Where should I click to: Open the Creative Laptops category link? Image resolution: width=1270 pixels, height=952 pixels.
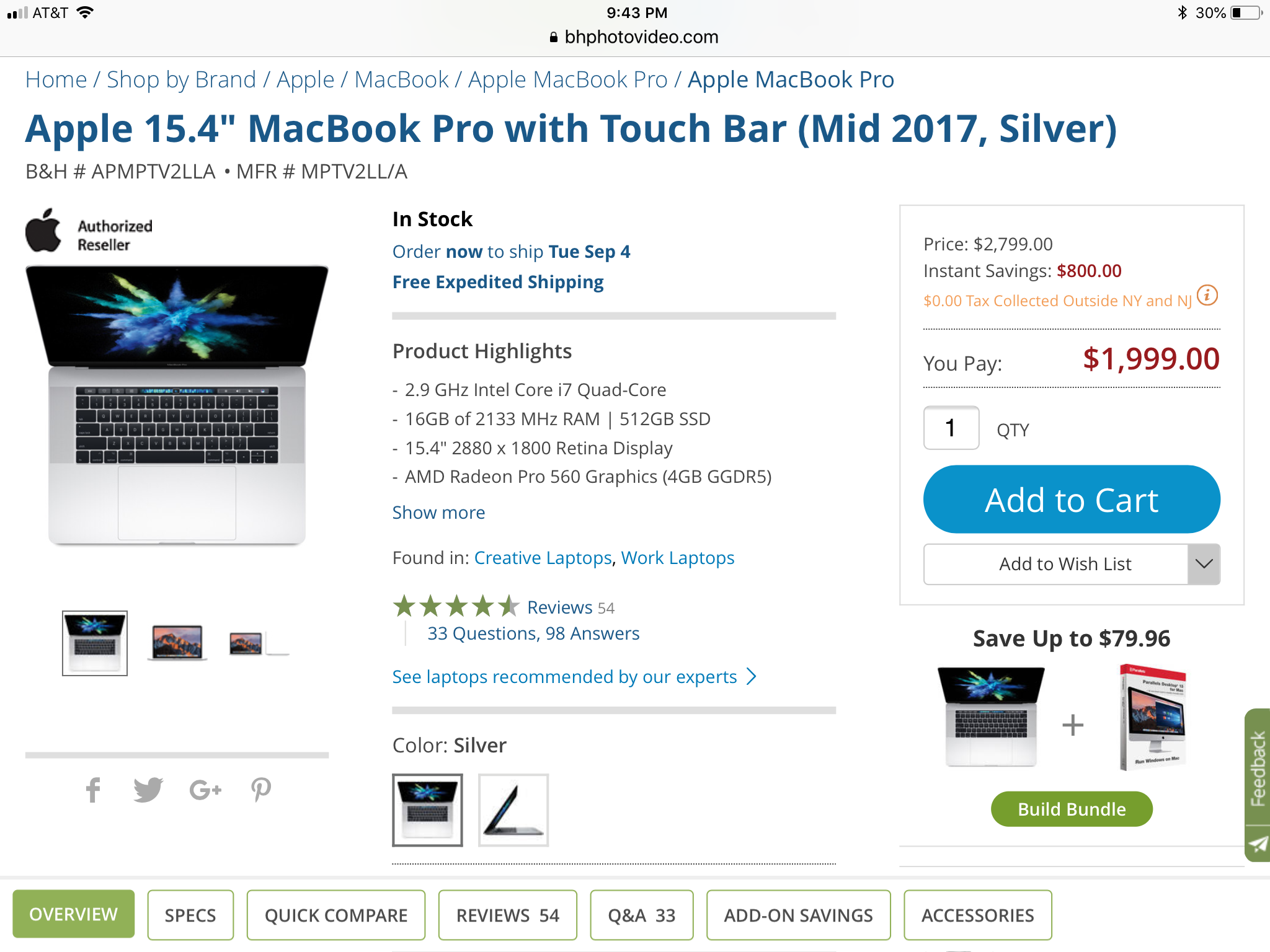point(543,558)
